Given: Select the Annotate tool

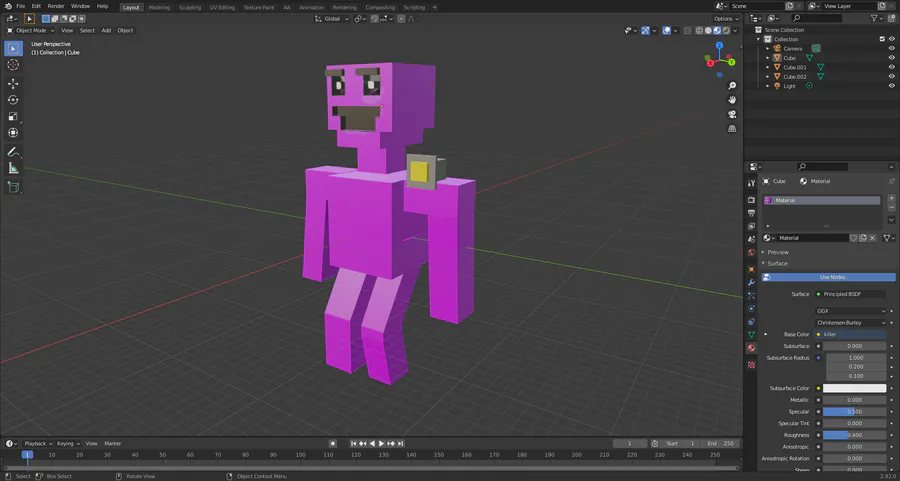Looking at the screenshot, I should point(13,152).
